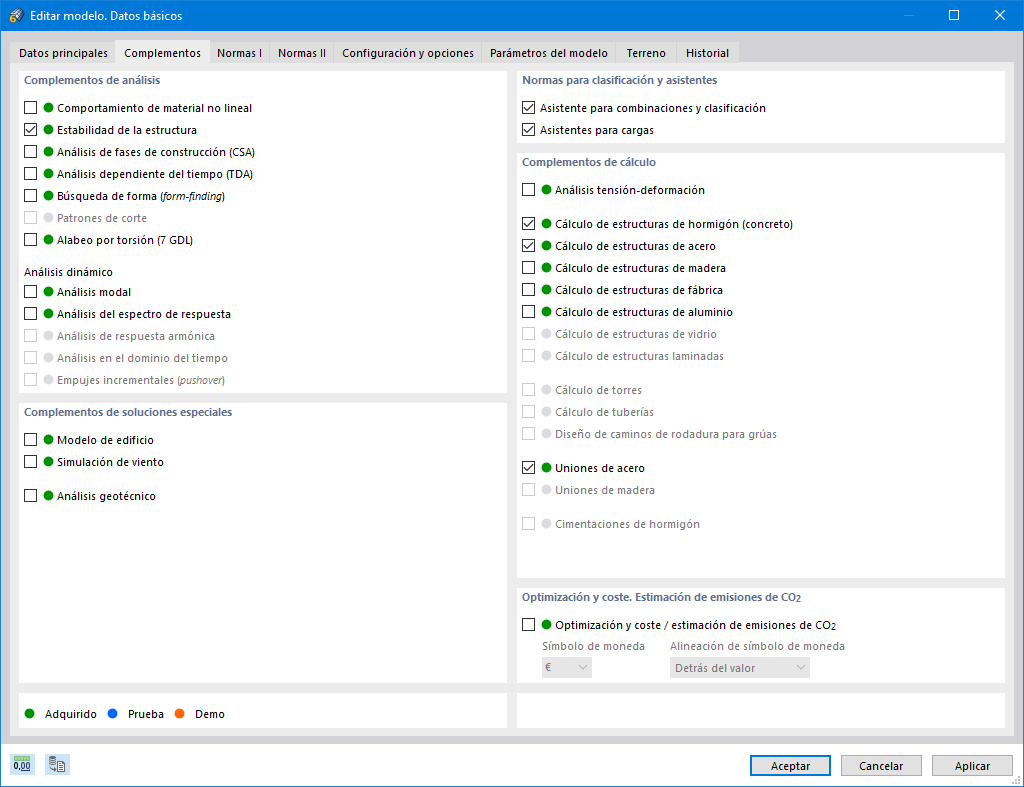Check Análisis geotécnico
The image size is (1024, 787).
point(30,495)
